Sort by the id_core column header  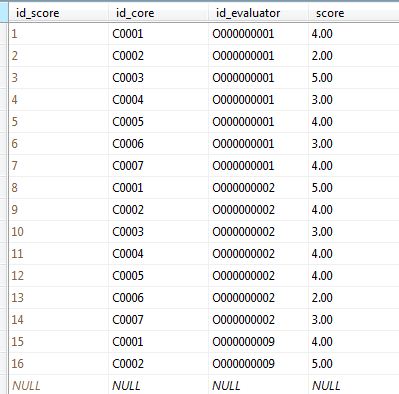coord(158,13)
